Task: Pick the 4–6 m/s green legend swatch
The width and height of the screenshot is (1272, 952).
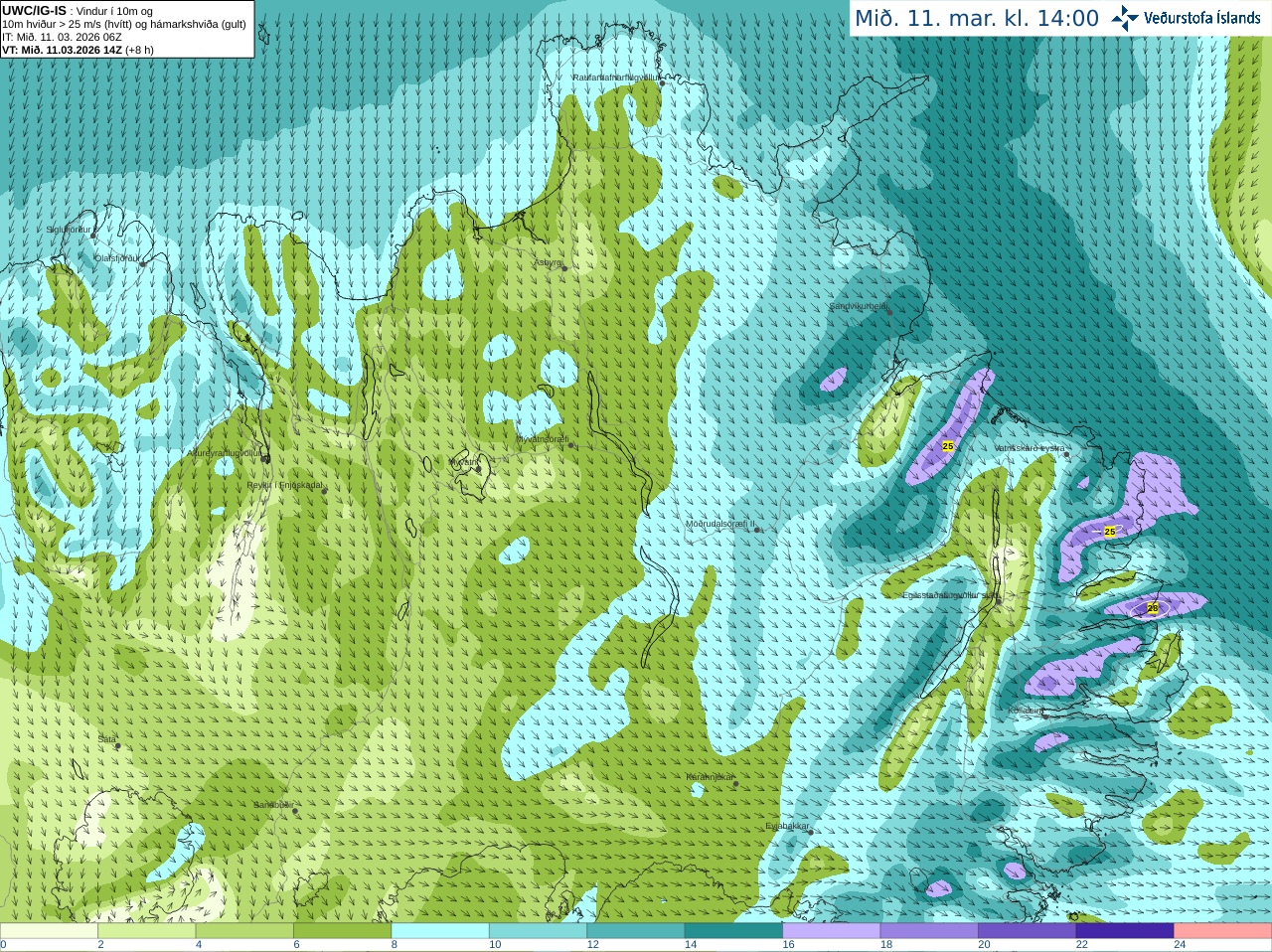Action: [x=244, y=931]
